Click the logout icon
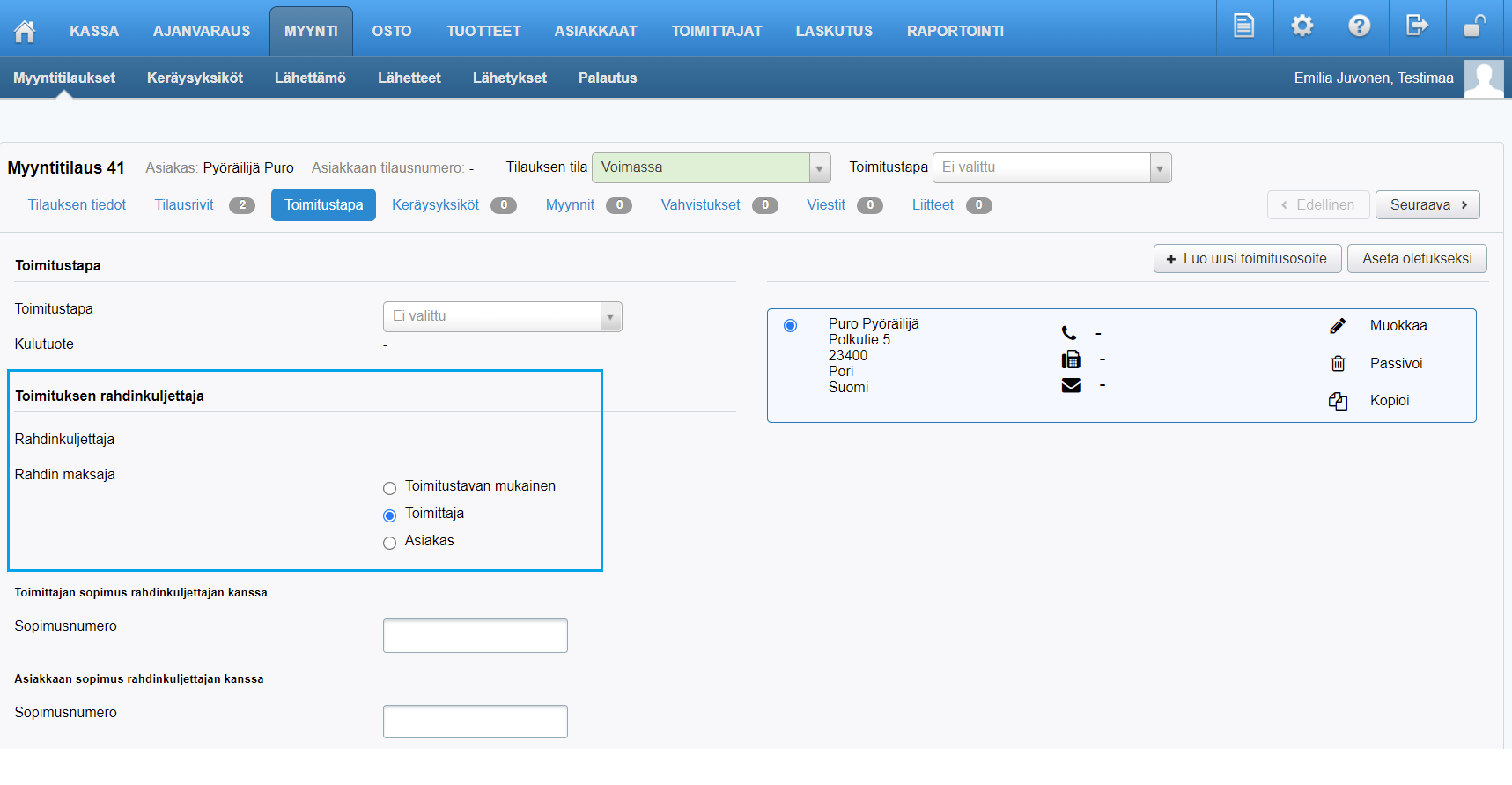1512x785 pixels. [1416, 26]
